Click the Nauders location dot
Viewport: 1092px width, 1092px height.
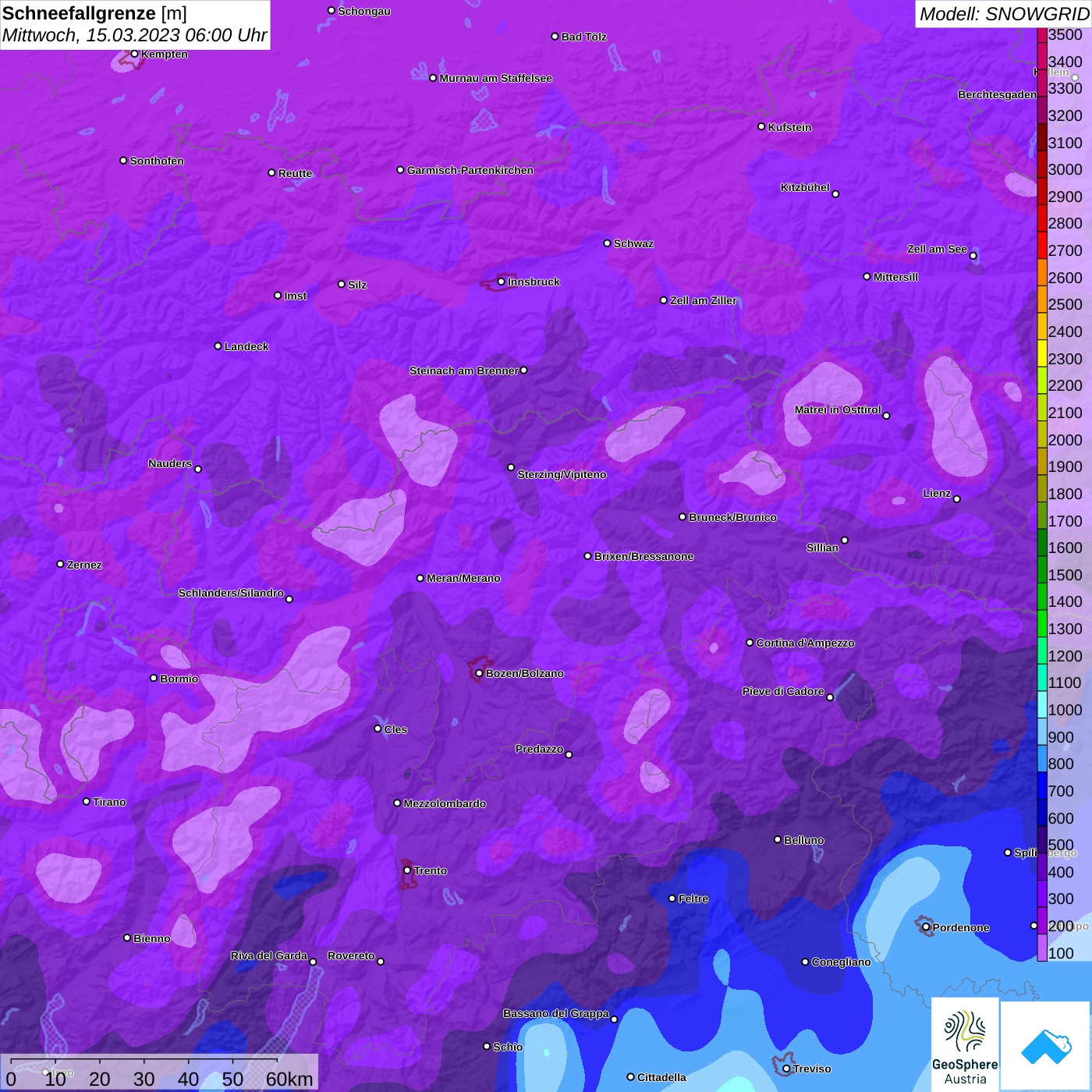pos(198,469)
